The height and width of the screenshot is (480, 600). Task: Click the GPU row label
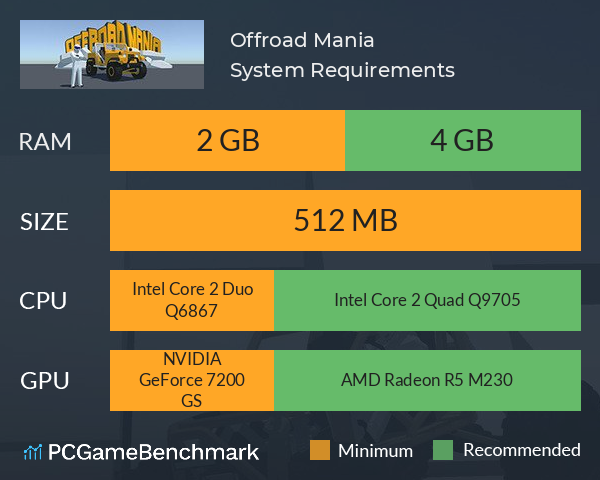45,380
